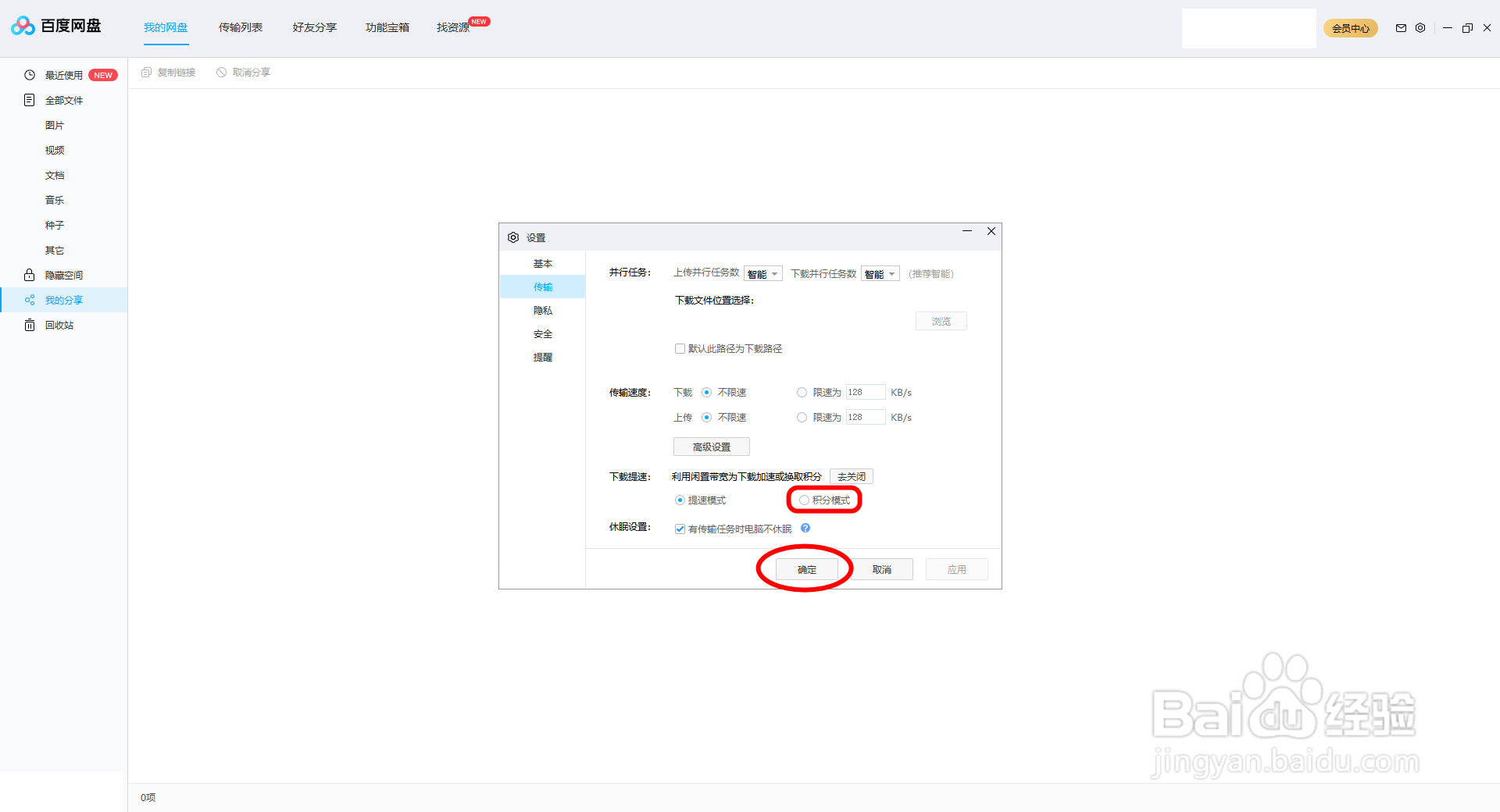The image size is (1500, 812).
Task: Open the 种子 section
Action: pos(55,225)
